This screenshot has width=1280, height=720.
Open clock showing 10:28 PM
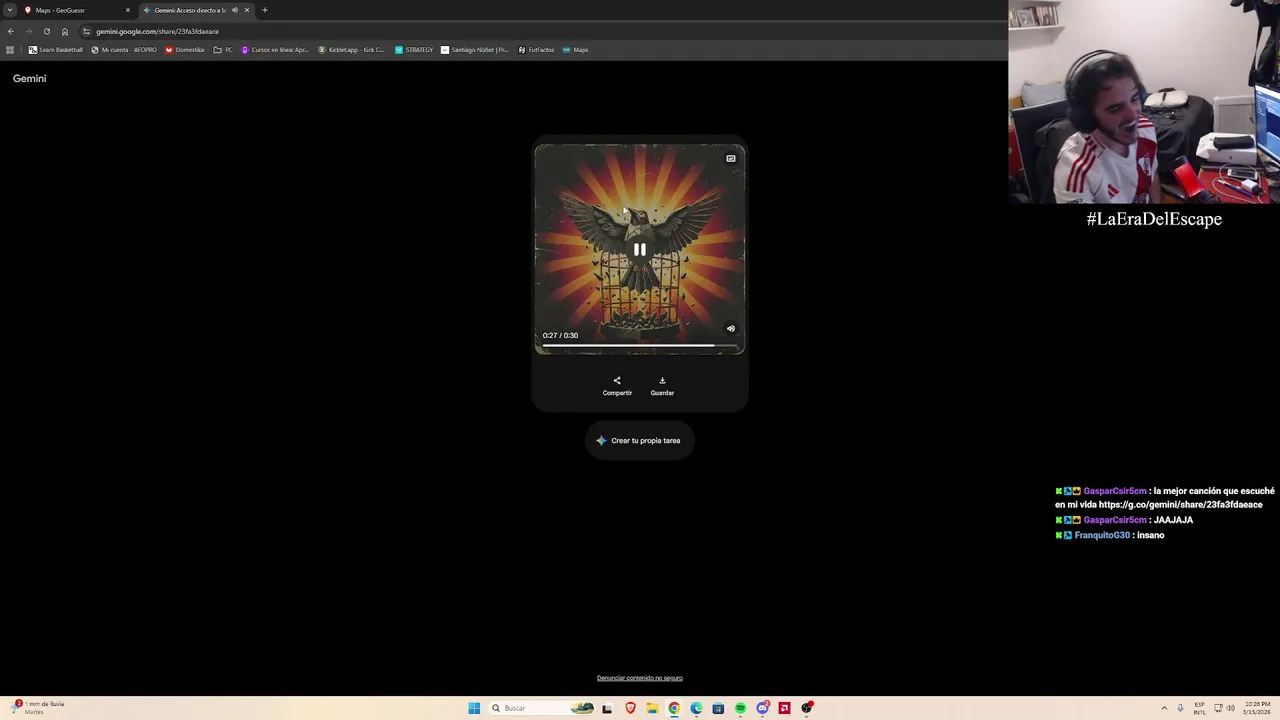click(x=1256, y=708)
